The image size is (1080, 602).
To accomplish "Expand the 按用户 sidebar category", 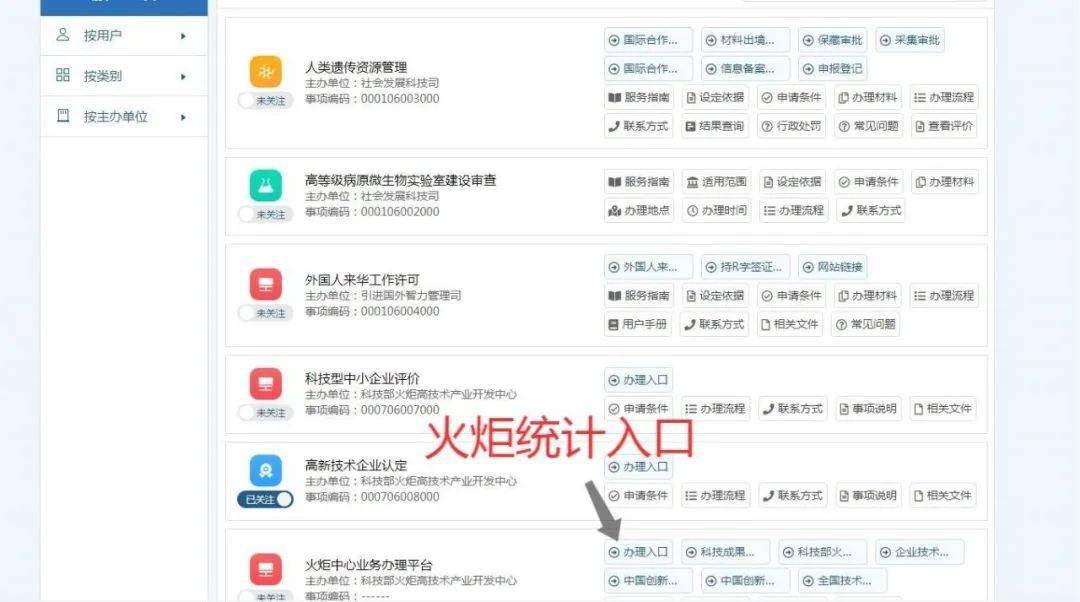I will click(124, 35).
